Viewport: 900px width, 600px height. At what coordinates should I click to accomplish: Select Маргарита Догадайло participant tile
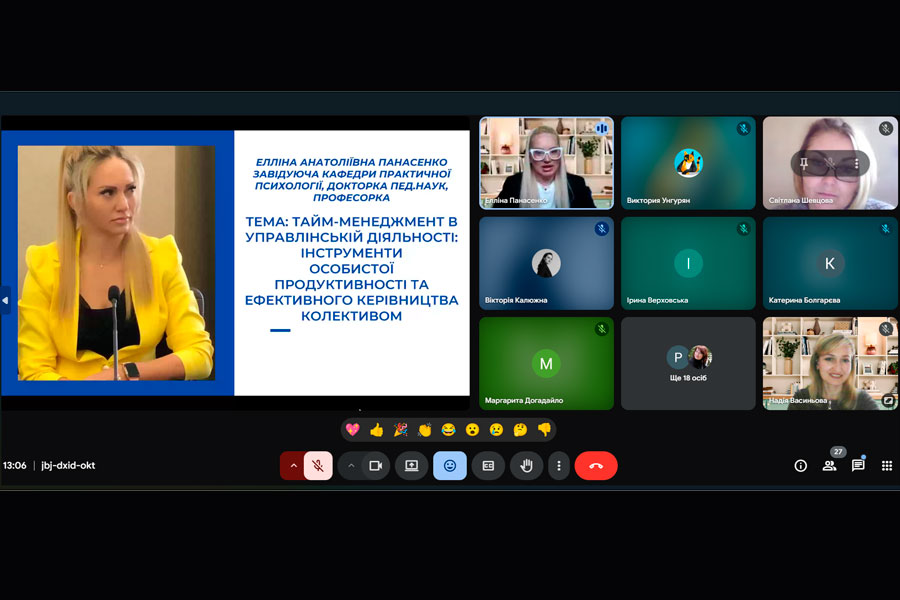click(x=546, y=363)
